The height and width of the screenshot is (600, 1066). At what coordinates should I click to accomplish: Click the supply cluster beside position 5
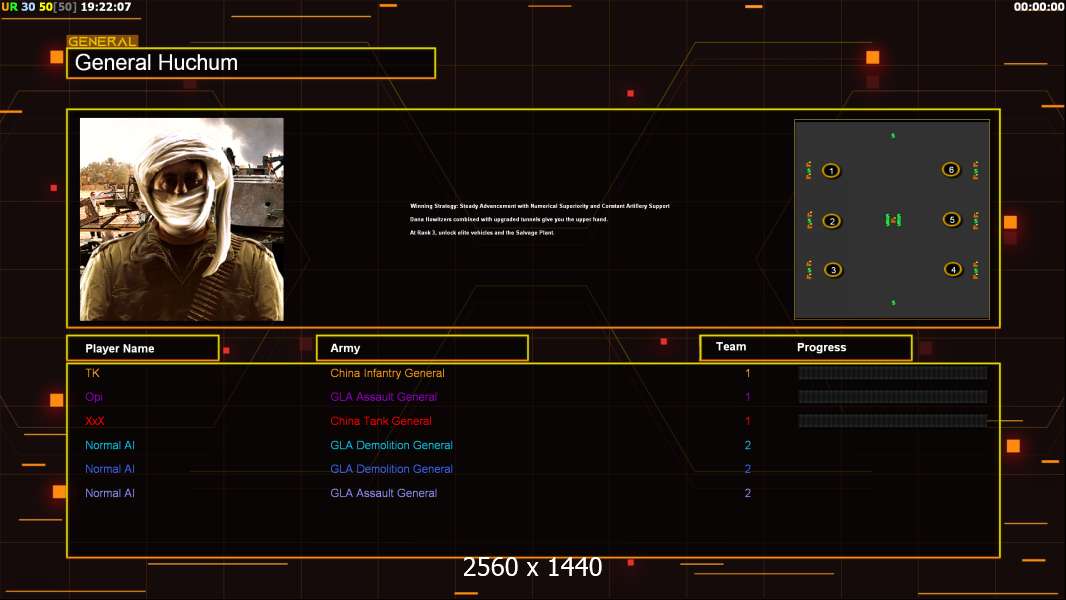976,220
